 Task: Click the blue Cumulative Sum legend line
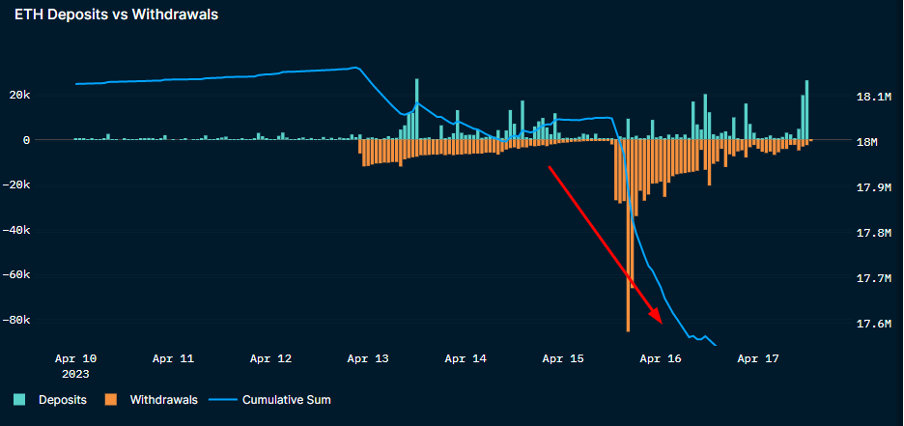click(x=224, y=400)
